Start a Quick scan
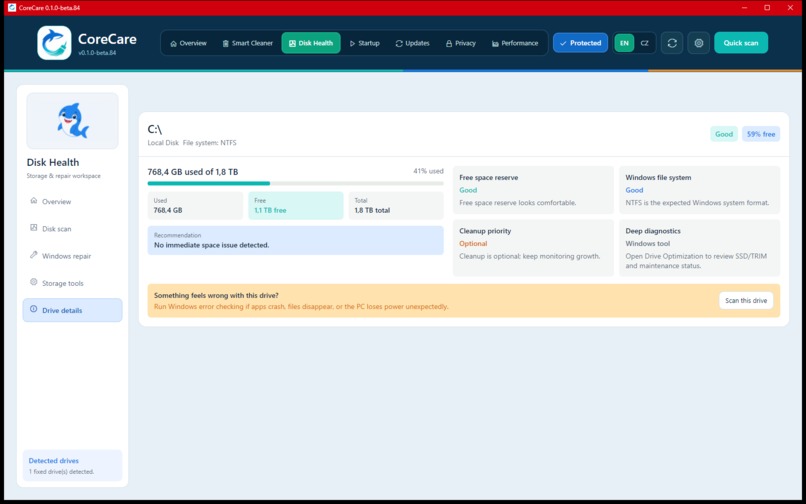Image resolution: width=806 pixels, height=504 pixels. [741, 43]
